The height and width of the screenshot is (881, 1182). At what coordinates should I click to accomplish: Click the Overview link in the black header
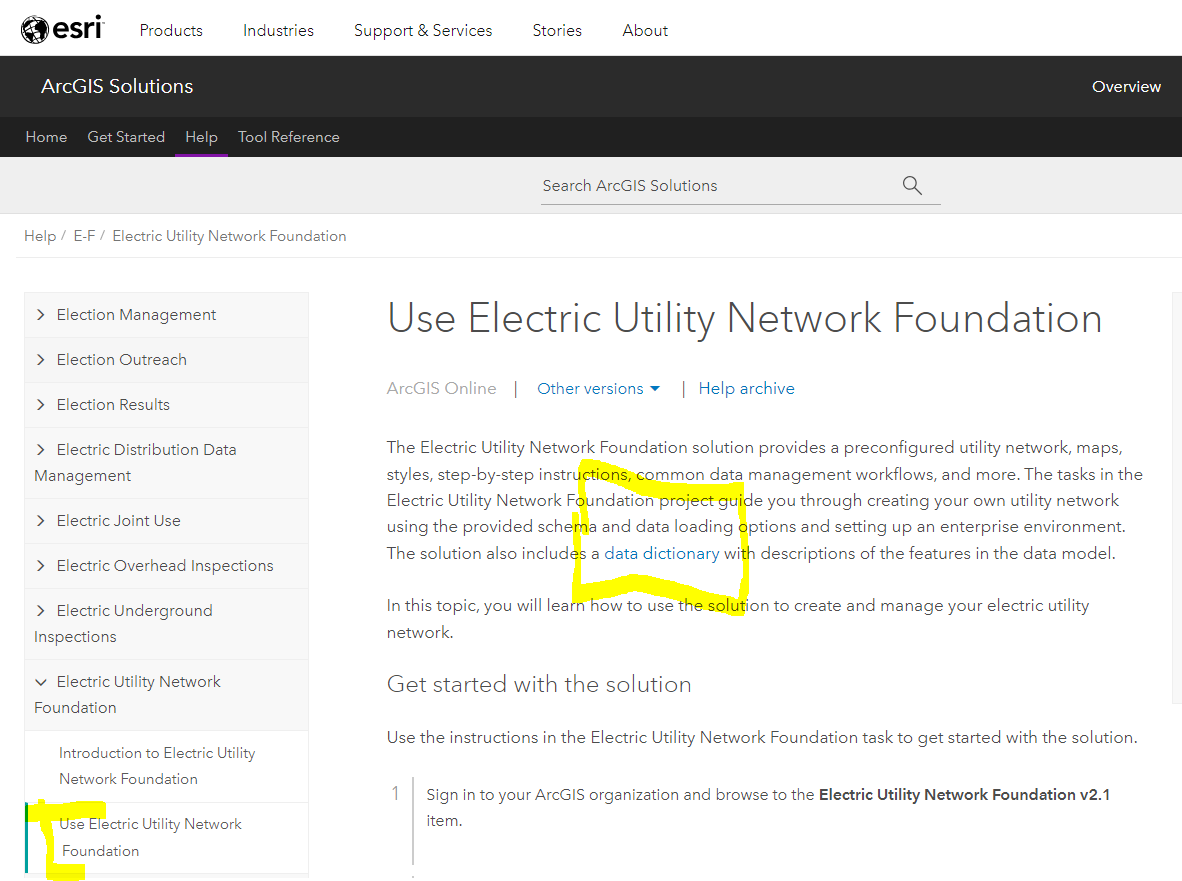pyautogui.click(x=1126, y=86)
